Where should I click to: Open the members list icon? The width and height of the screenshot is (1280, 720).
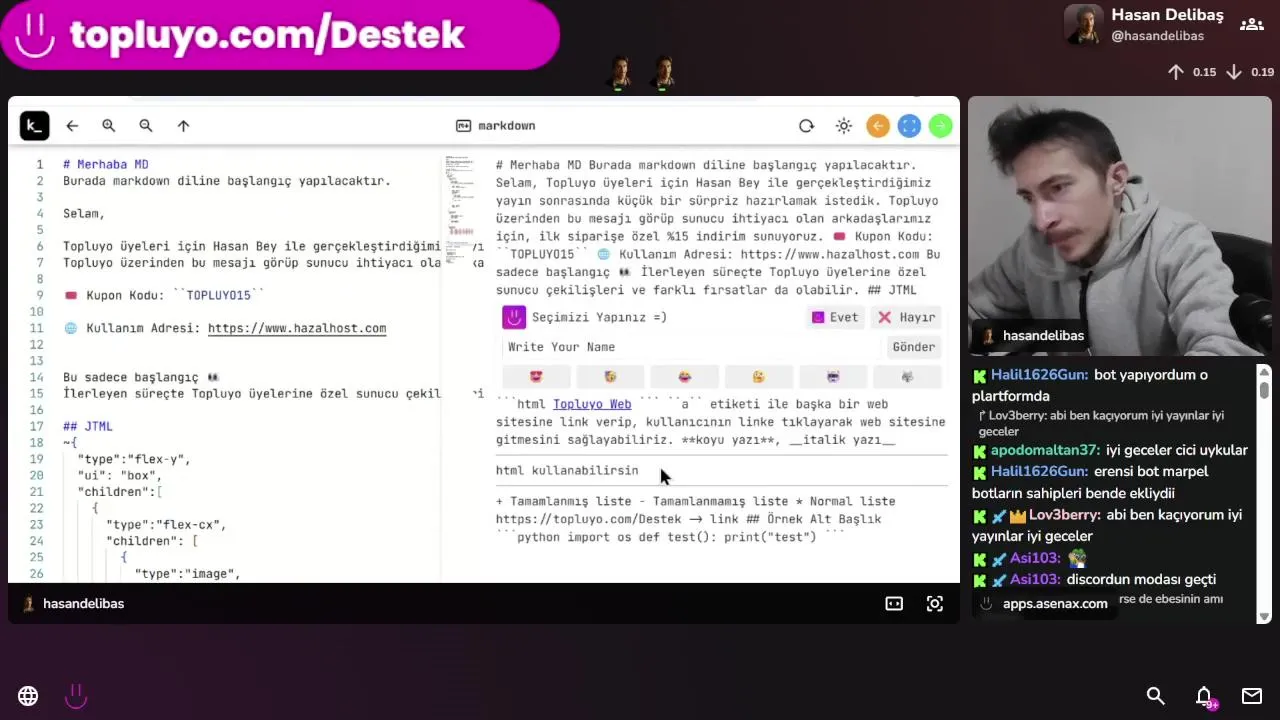[1251, 25]
